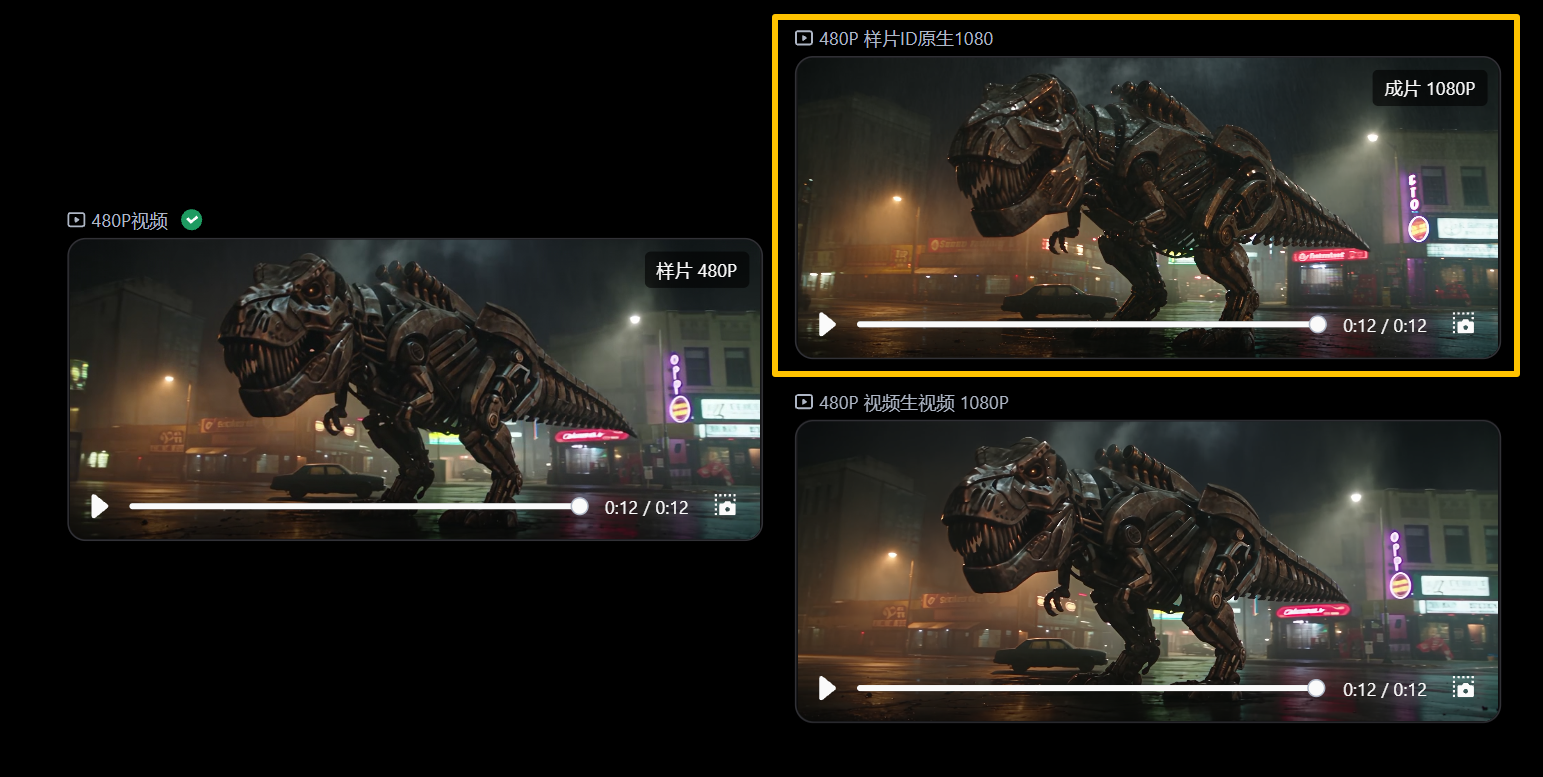Click the 样片 480P dinosaur video frame
Image resolution: width=1543 pixels, height=777 pixels.
(x=415, y=389)
